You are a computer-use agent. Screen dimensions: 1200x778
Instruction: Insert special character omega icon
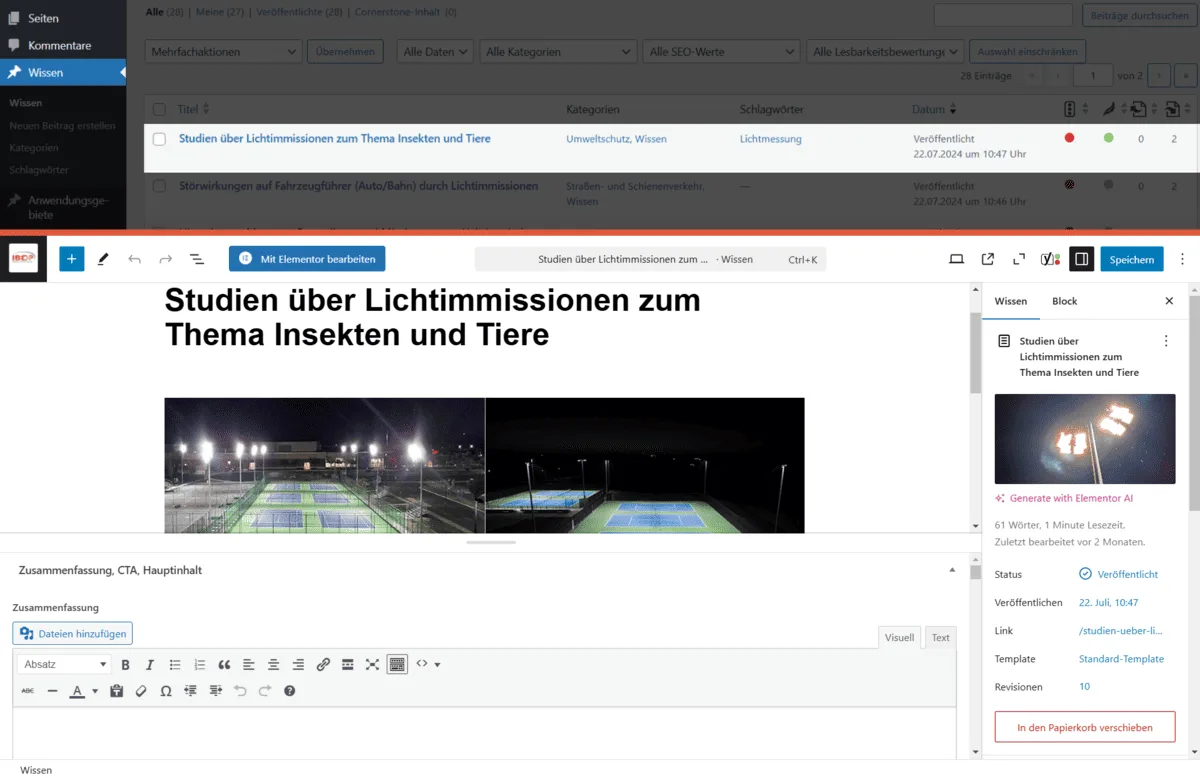(x=166, y=690)
